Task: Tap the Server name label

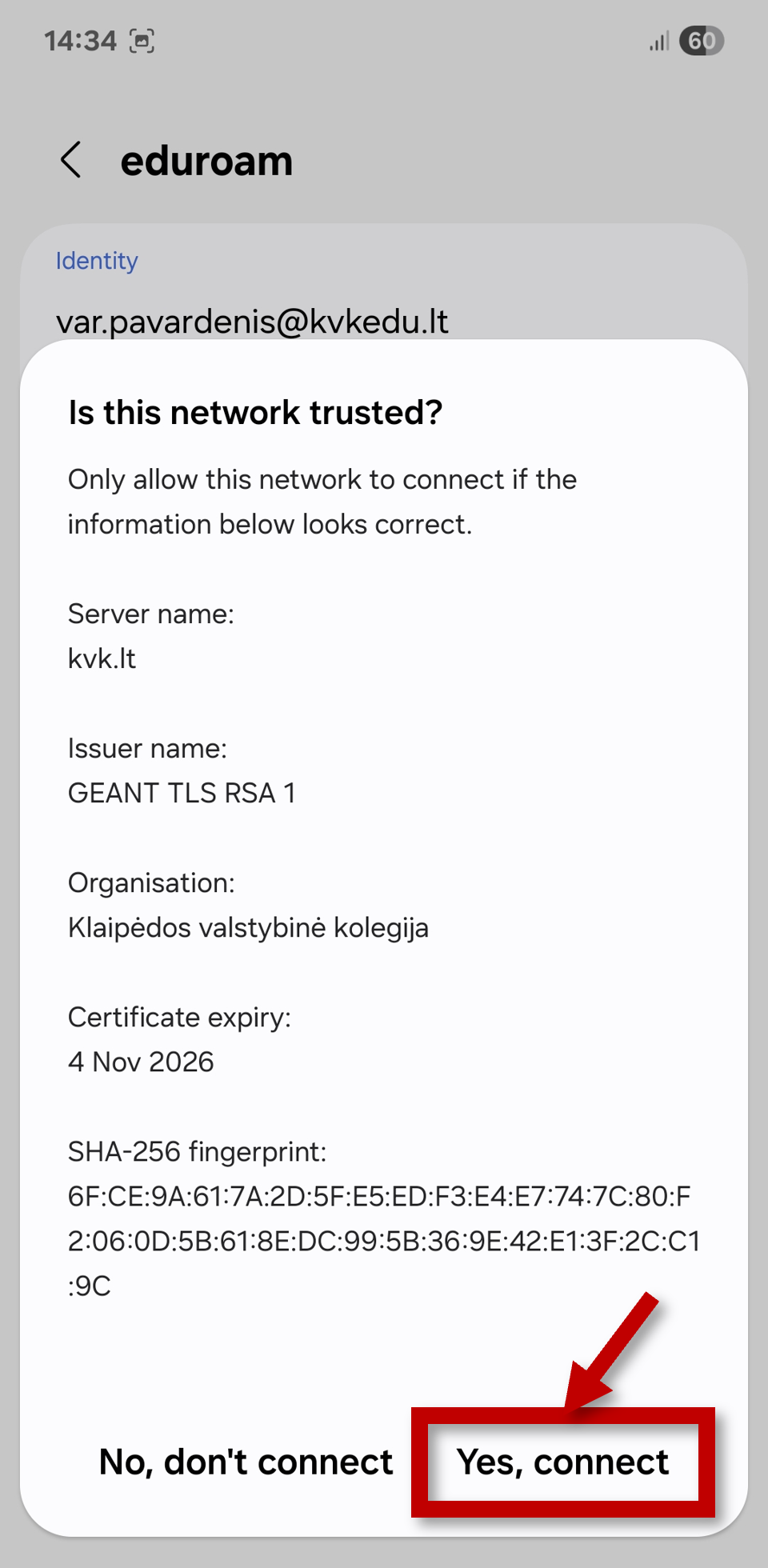Action: (x=151, y=614)
